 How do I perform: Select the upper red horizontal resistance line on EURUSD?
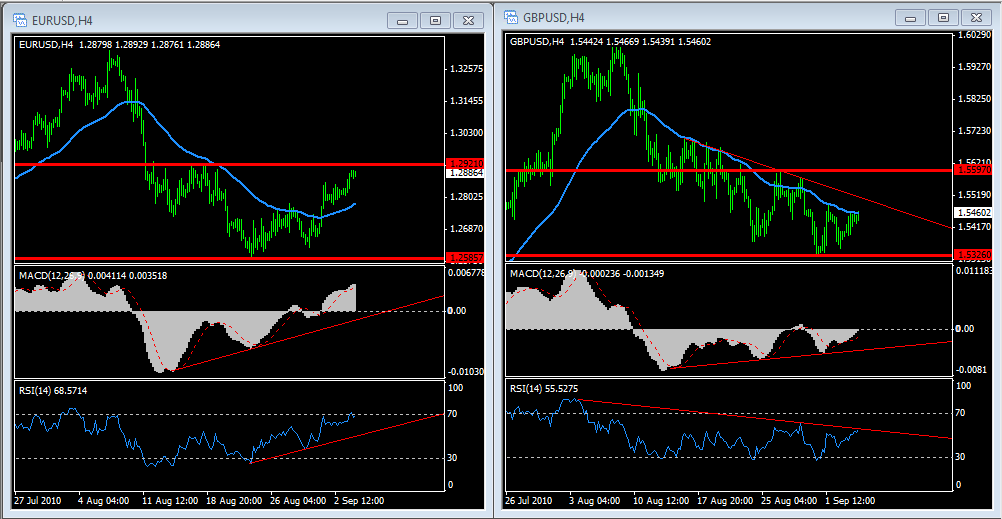[229, 164]
